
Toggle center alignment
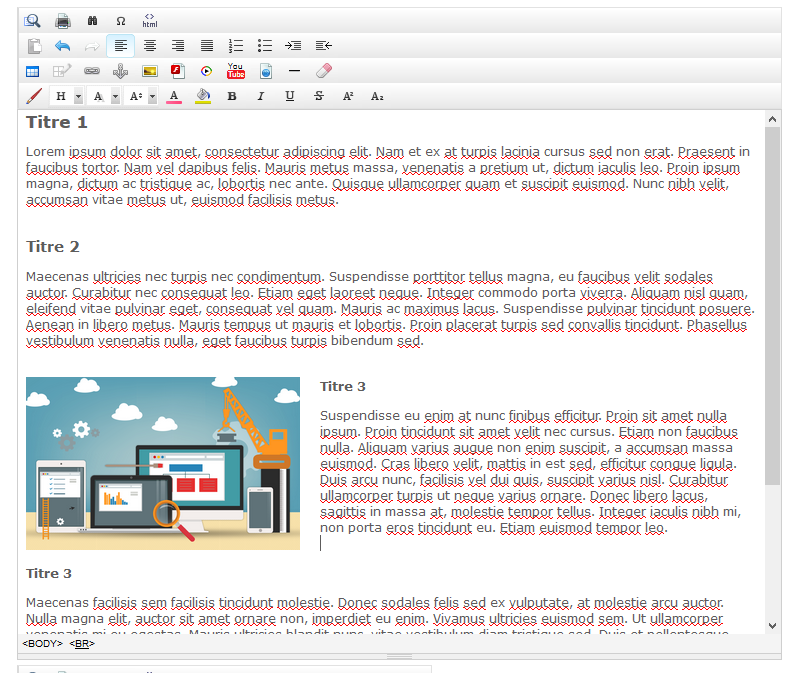tap(150, 46)
